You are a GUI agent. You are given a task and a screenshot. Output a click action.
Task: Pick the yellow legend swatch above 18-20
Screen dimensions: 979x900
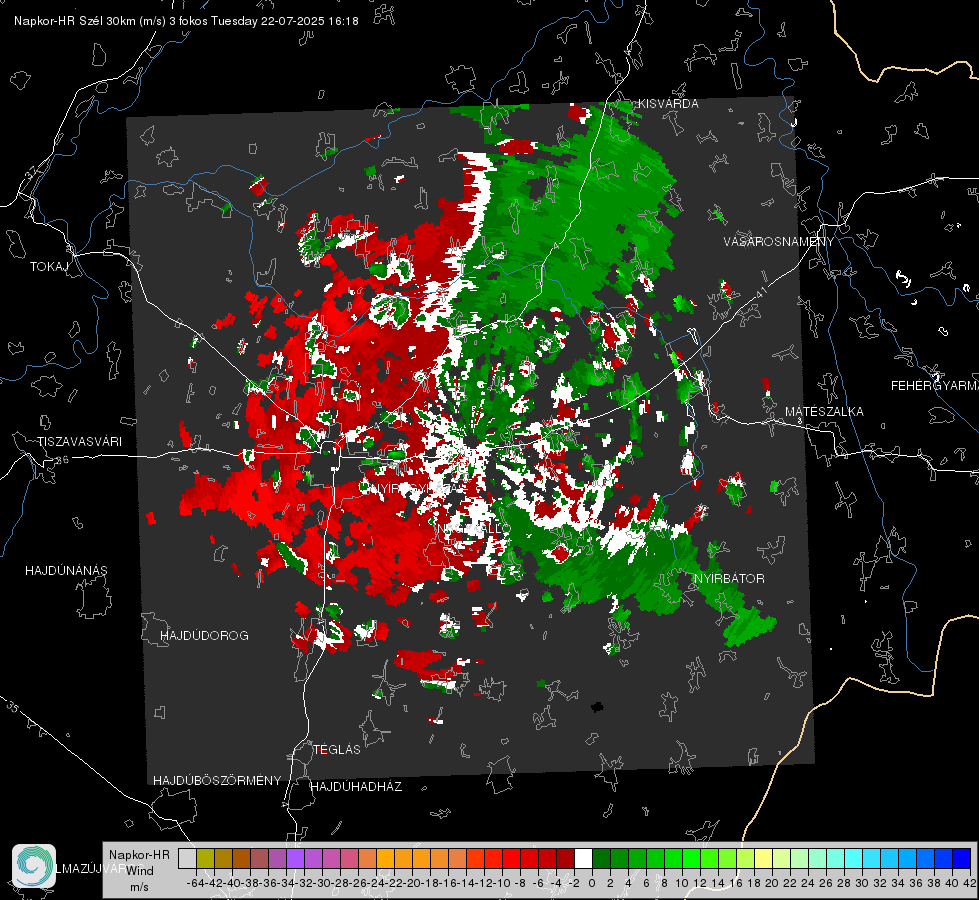[763, 858]
